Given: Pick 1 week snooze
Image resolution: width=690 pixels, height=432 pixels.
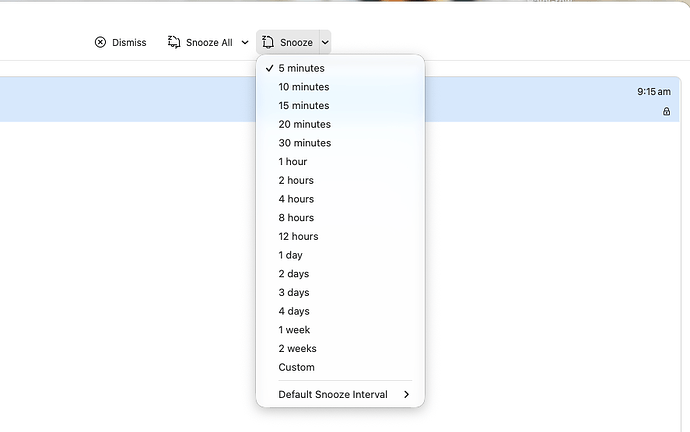Looking at the screenshot, I should pyautogui.click(x=340, y=330).
